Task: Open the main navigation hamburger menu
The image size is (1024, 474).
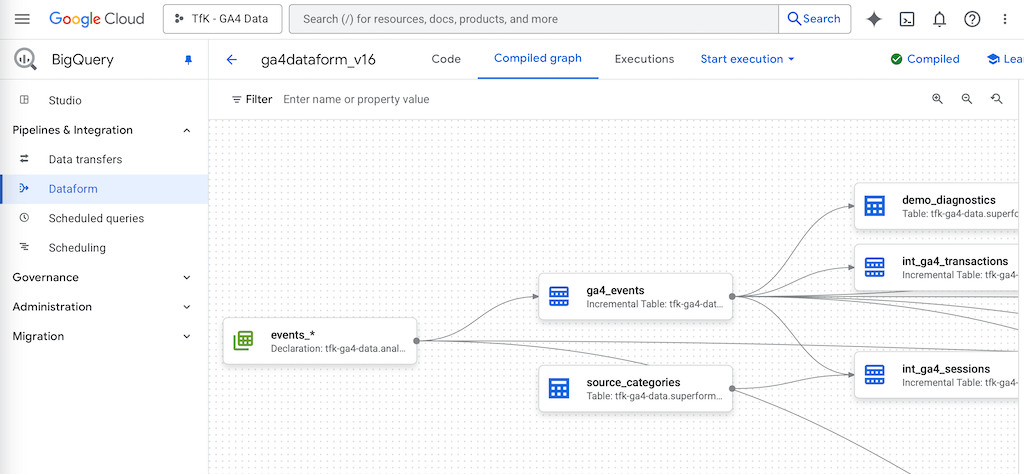Action: pyautogui.click(x=22, y=19)
